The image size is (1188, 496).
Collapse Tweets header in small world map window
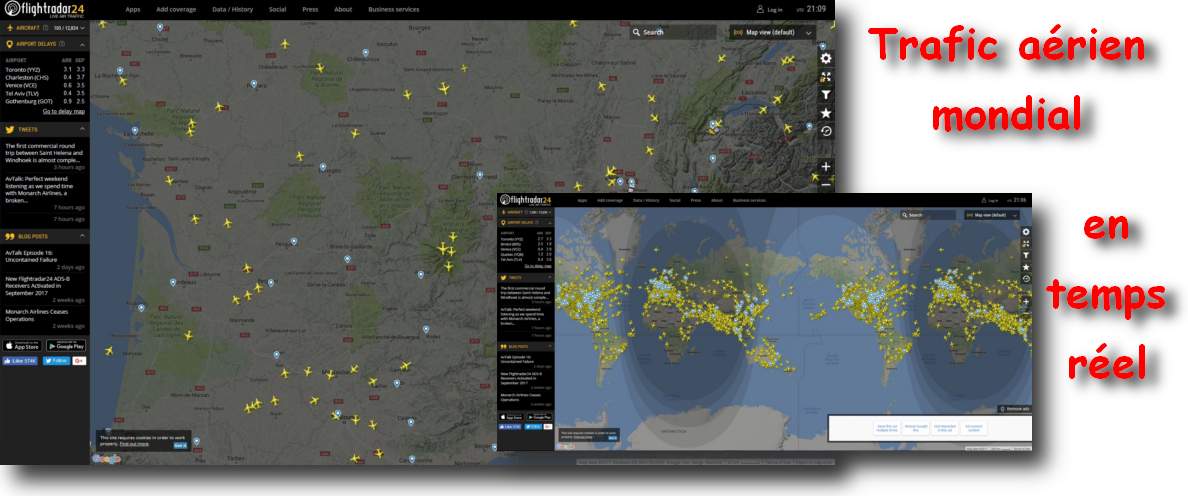[550, 277]
